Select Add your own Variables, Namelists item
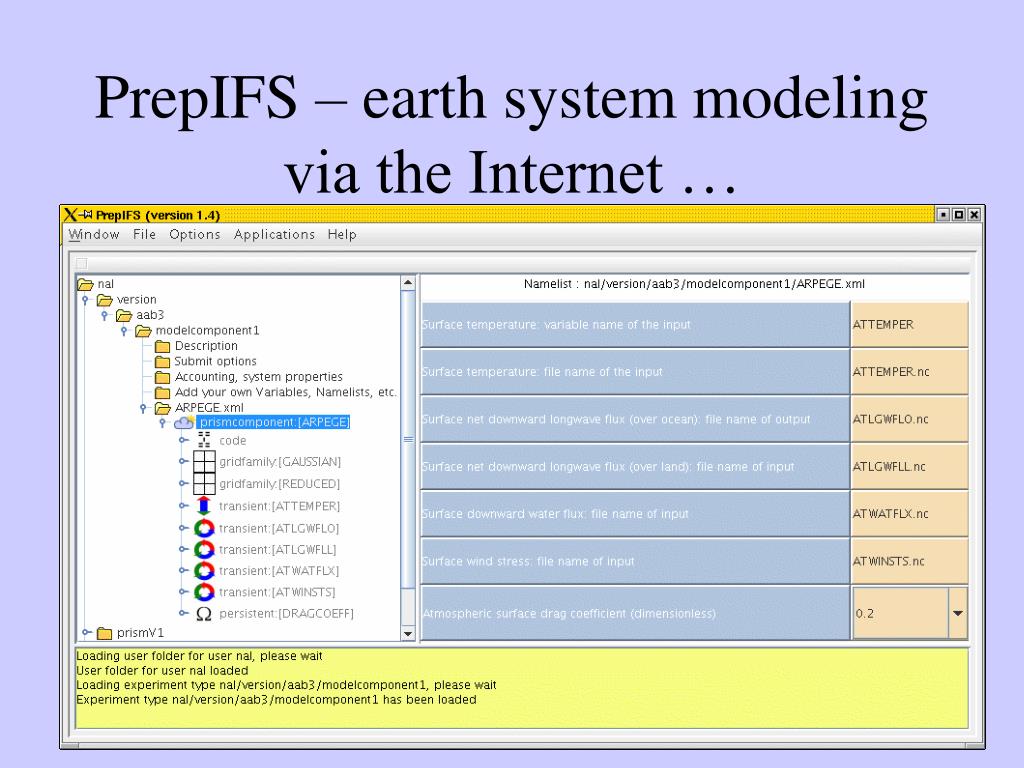Viewport: 1024px width, 768px height. (x=285, y=392)
